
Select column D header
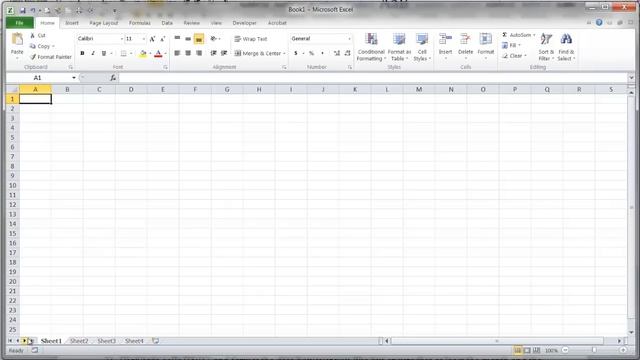coord(131,89)
